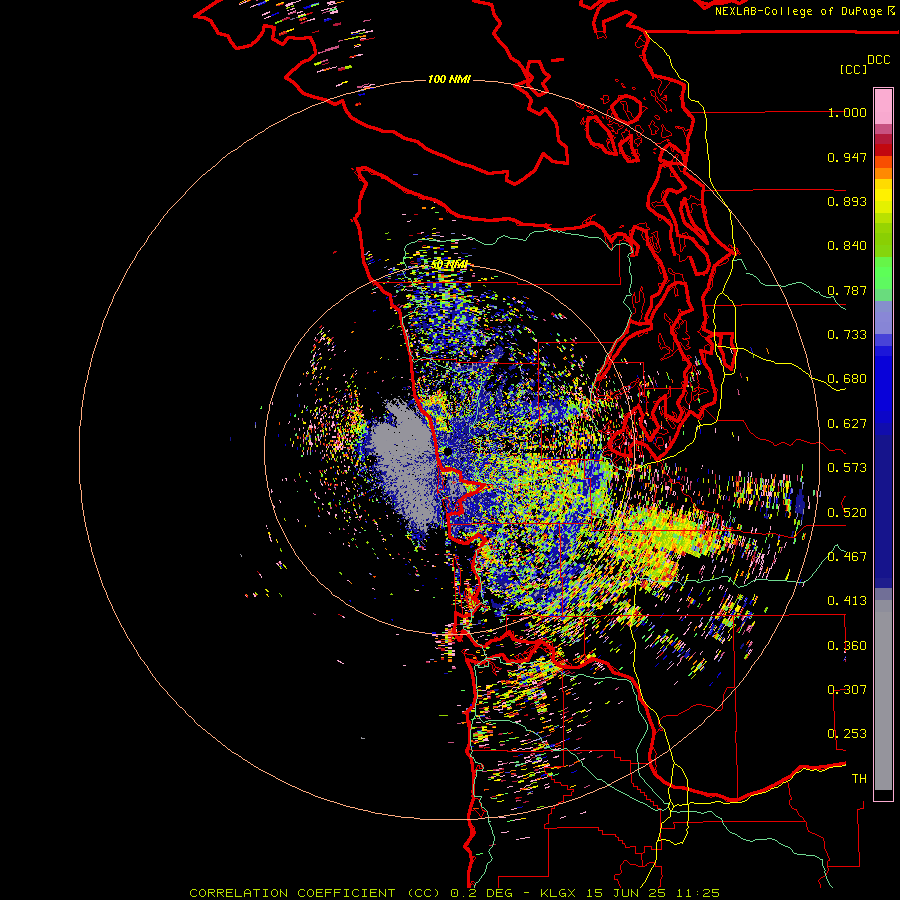The image size is (900, 900).
Task: Click the 0.627 color scale value
Action: pos(847,424)
